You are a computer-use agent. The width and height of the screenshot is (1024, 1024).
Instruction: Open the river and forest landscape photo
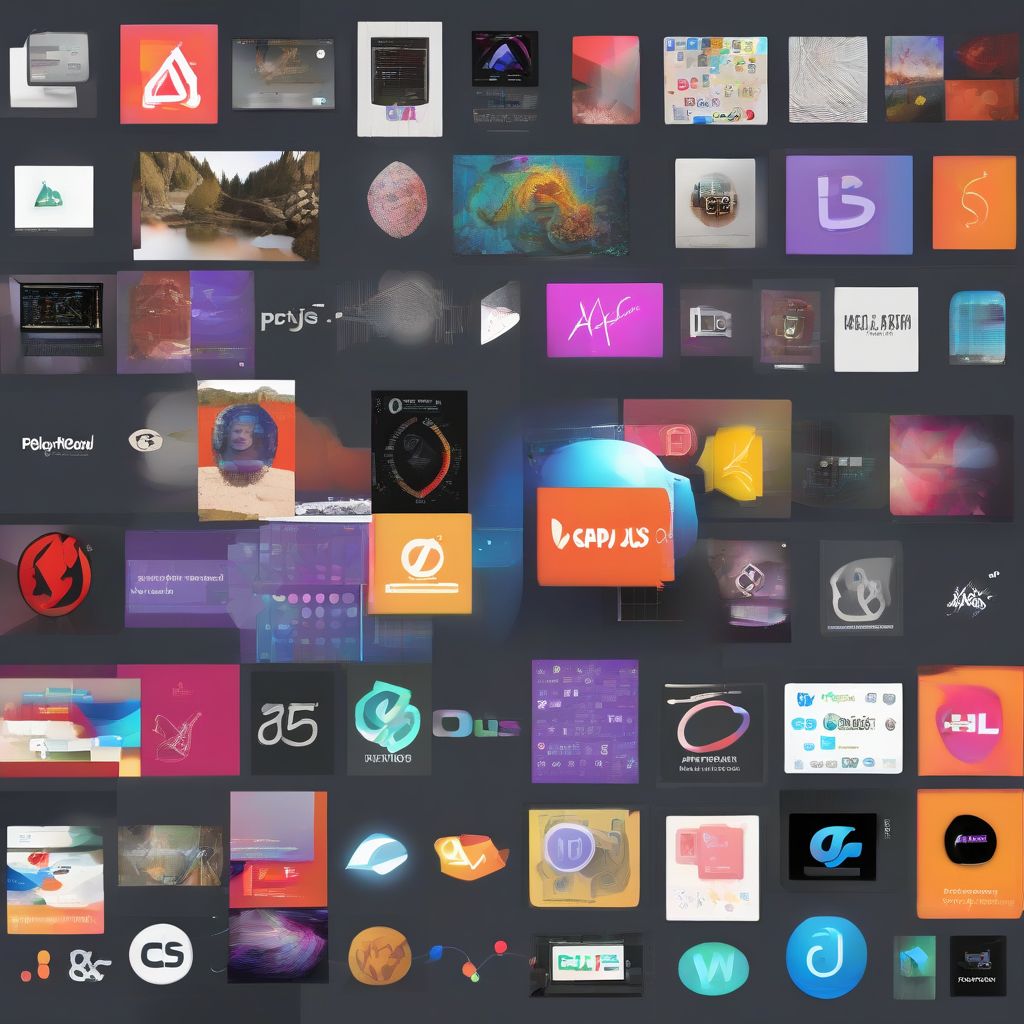[227, 206]
